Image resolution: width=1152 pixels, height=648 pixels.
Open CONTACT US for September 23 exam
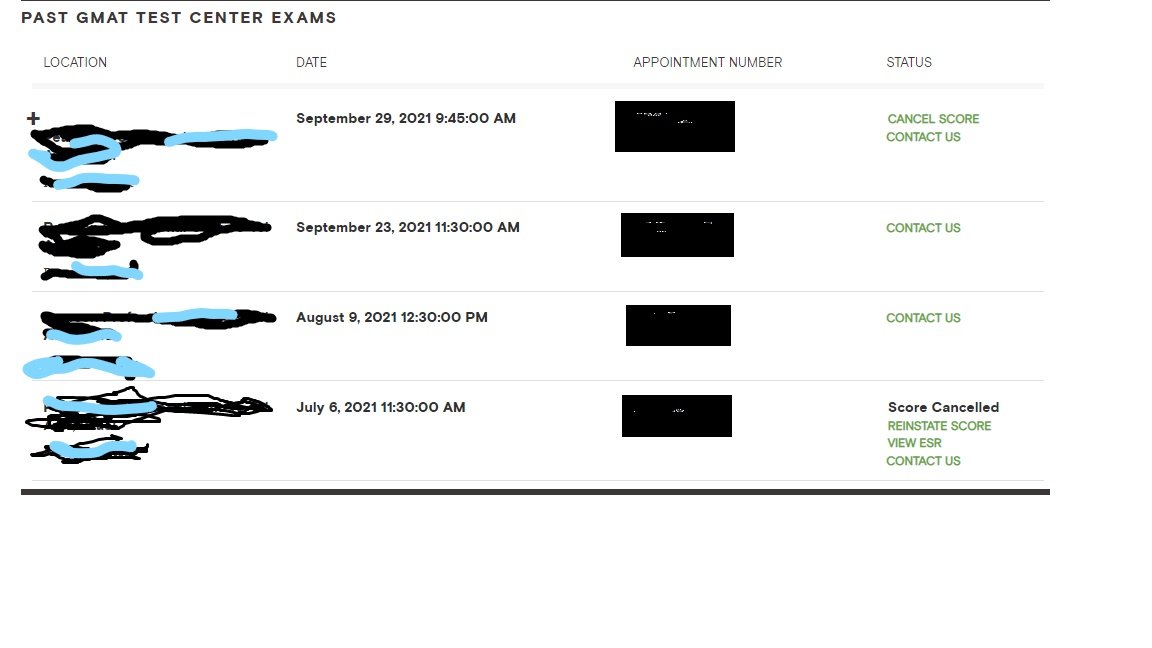pos(923,228)
